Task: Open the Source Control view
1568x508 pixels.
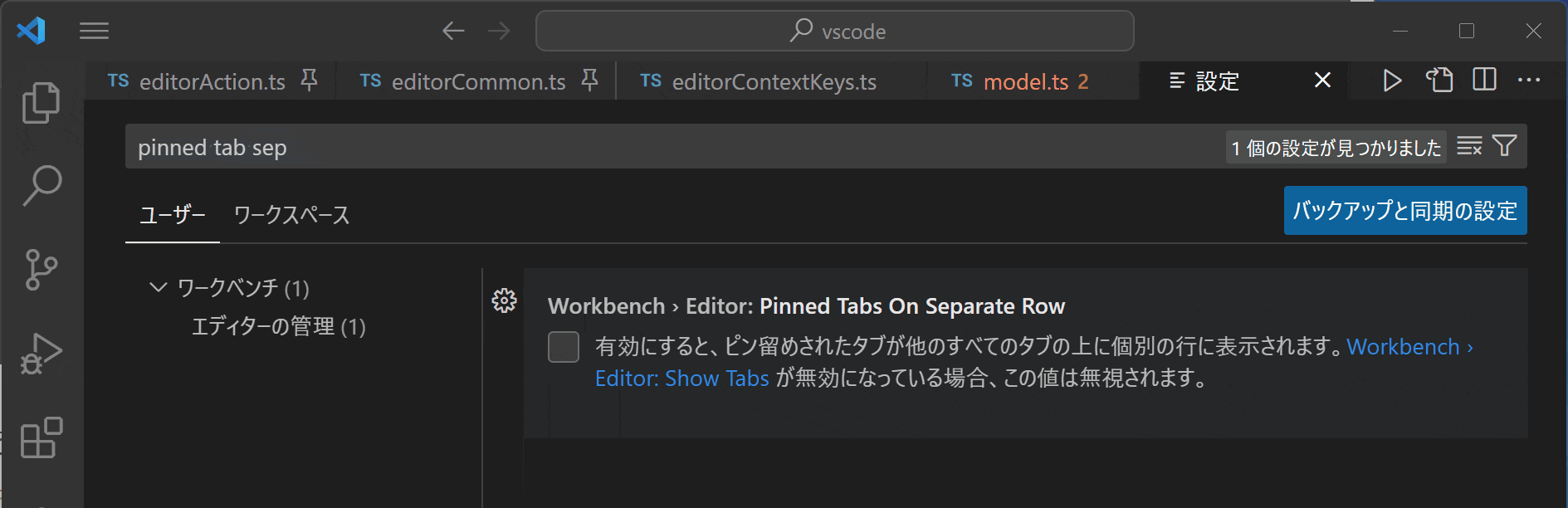Action: point(41,269)
